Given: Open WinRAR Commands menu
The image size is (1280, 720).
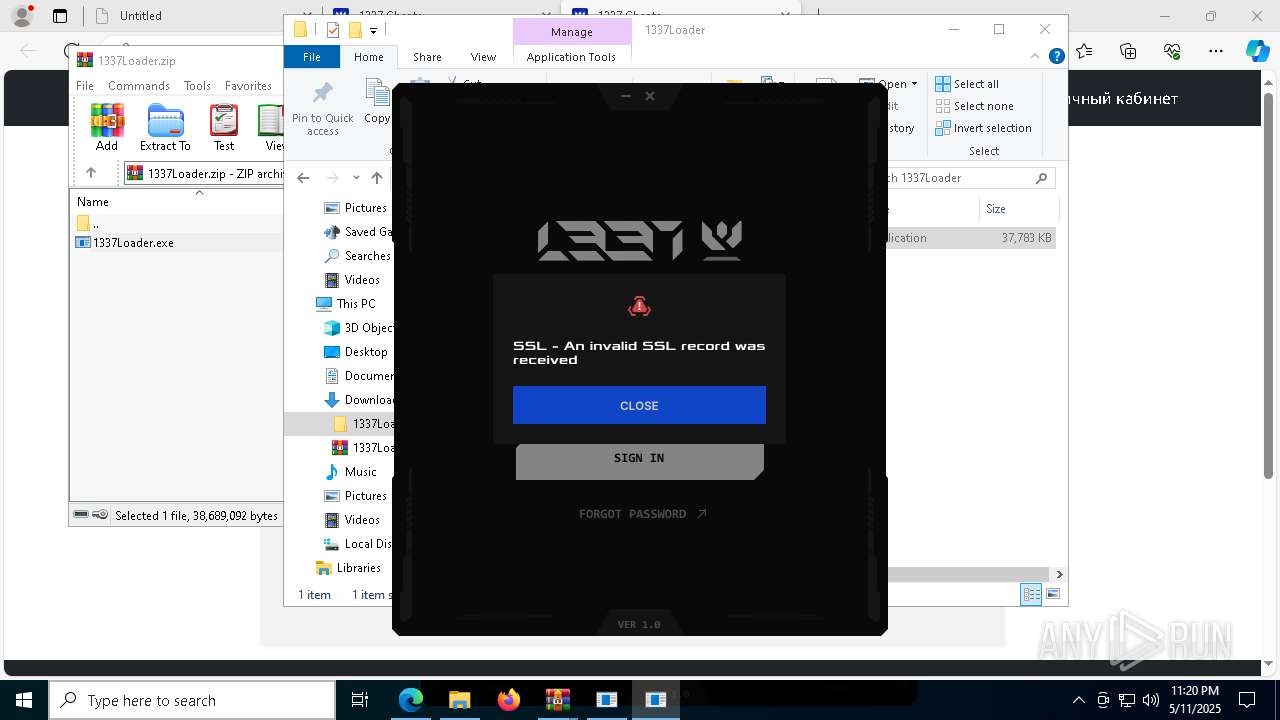Looking at the screenshot, I should point(139,86).
